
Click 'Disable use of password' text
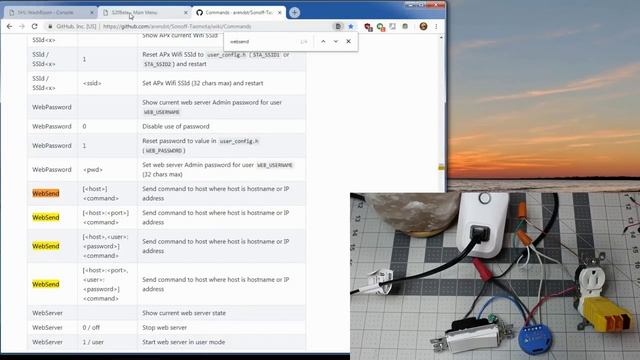coord(176,127)
